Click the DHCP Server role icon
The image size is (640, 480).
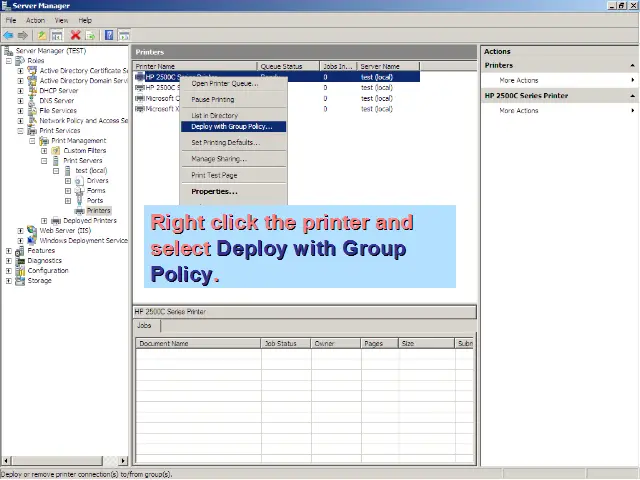(x=32, y=91)
